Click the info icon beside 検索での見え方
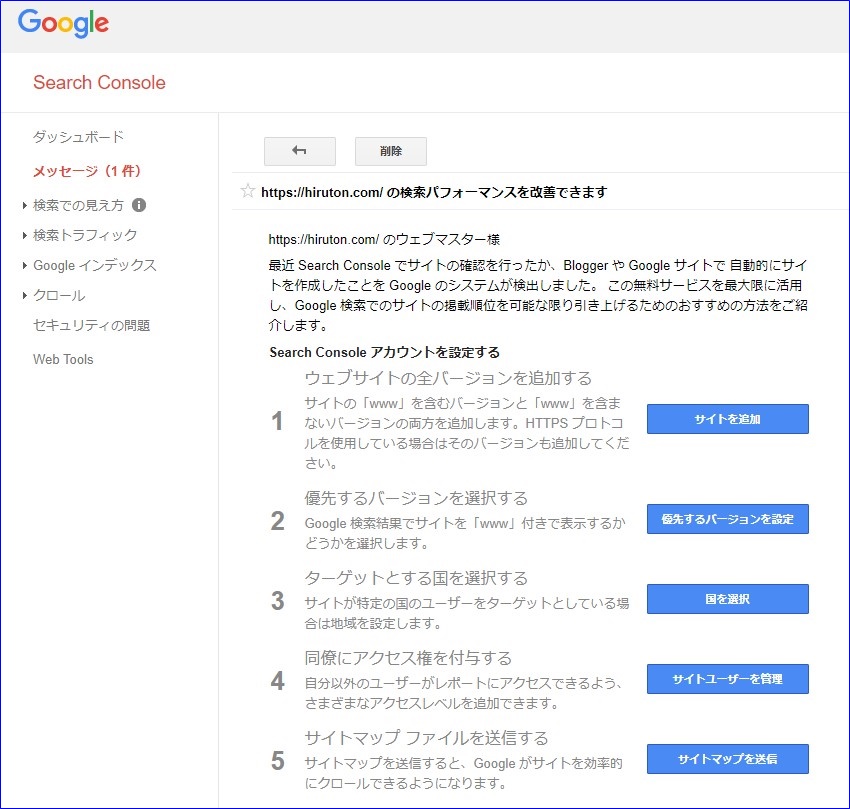Viewport: 850px width, 809px height. 139,205
